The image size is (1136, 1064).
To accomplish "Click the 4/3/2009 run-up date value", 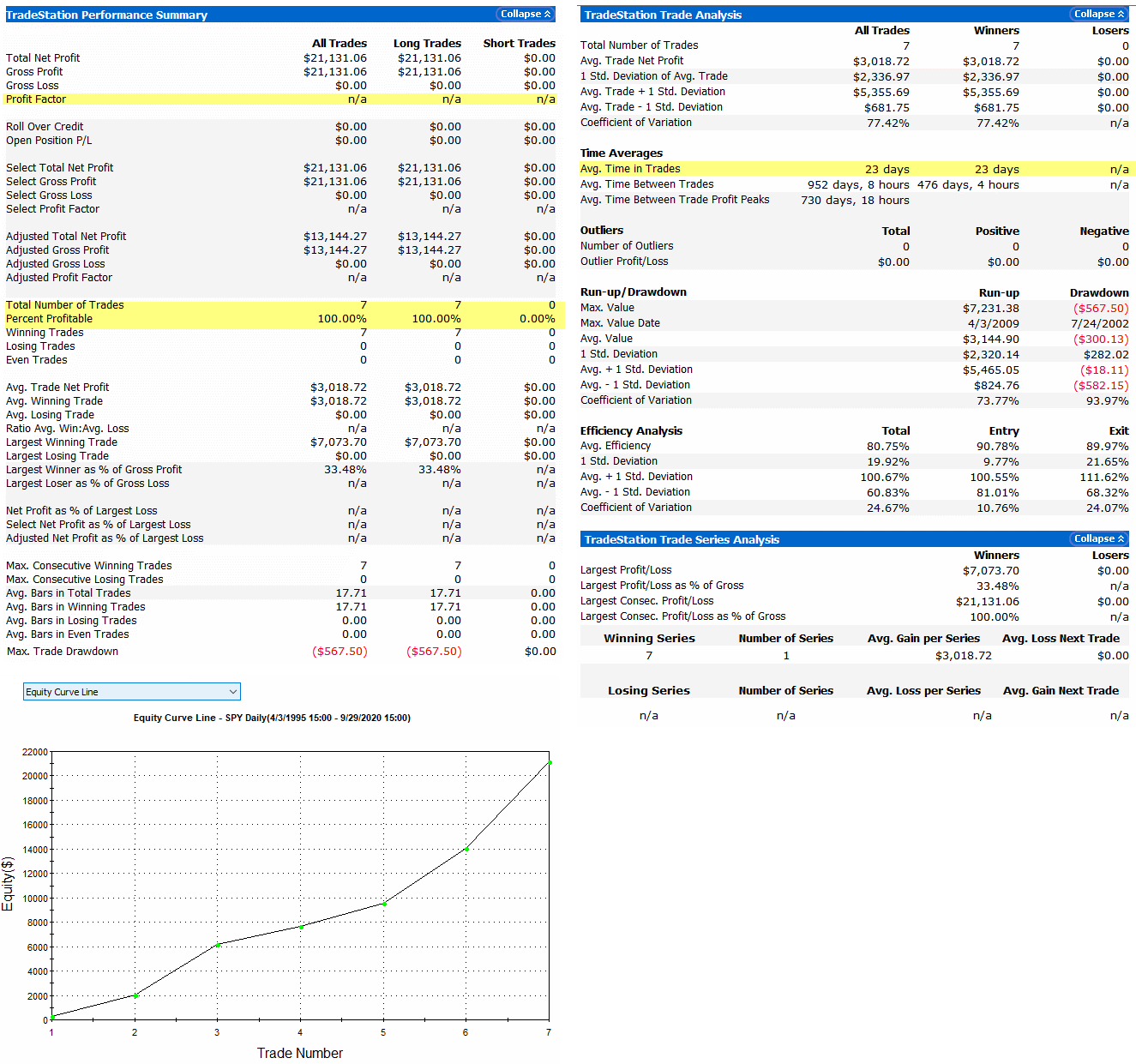I will 994,324.
